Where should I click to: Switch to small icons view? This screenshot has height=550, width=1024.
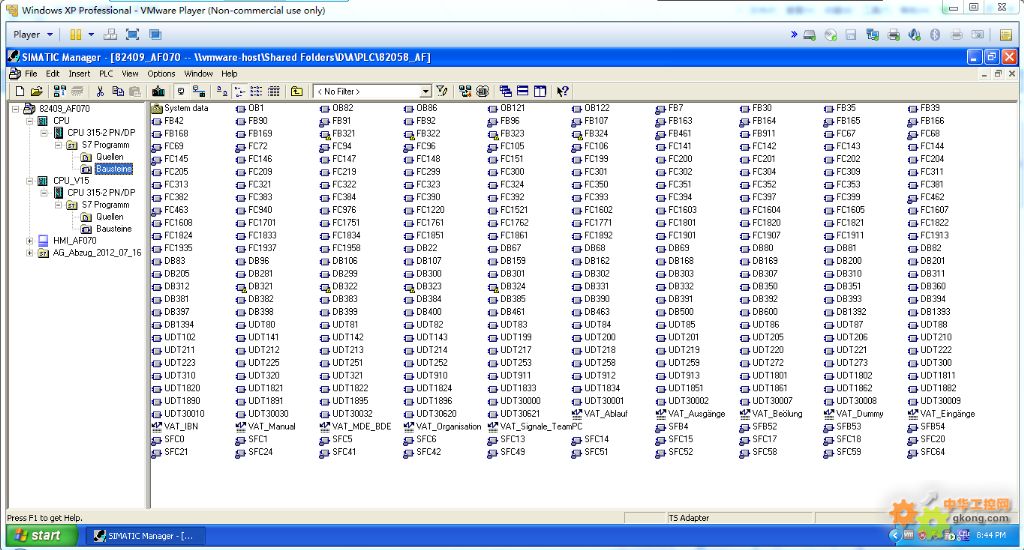click(240, 91)
